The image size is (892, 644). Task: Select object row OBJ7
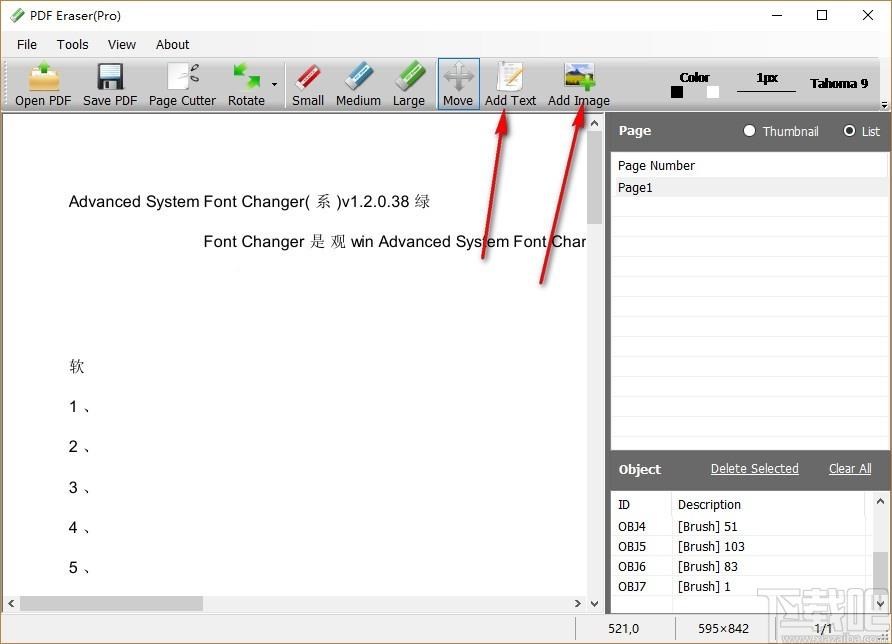740,587
